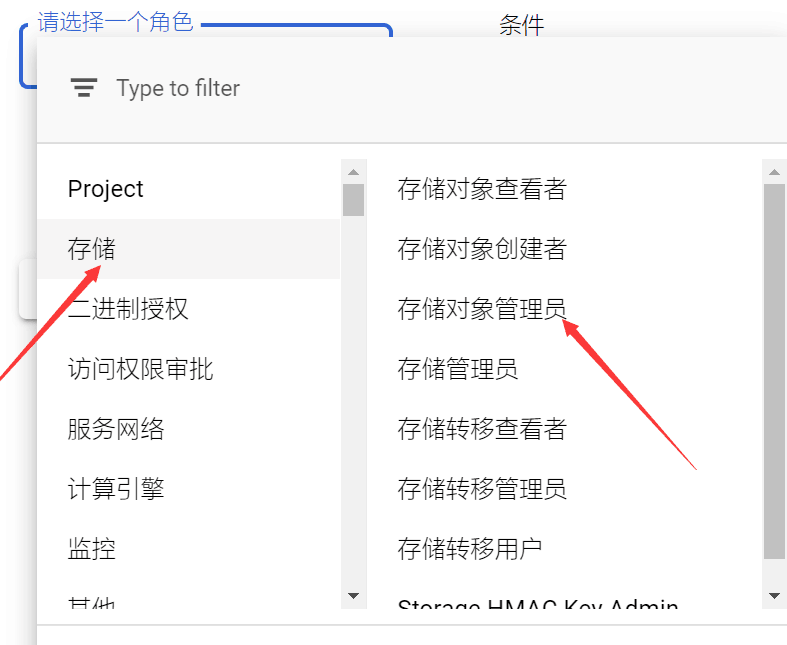
Task: Select the 存储管理员 role
Action: point(458,369)
